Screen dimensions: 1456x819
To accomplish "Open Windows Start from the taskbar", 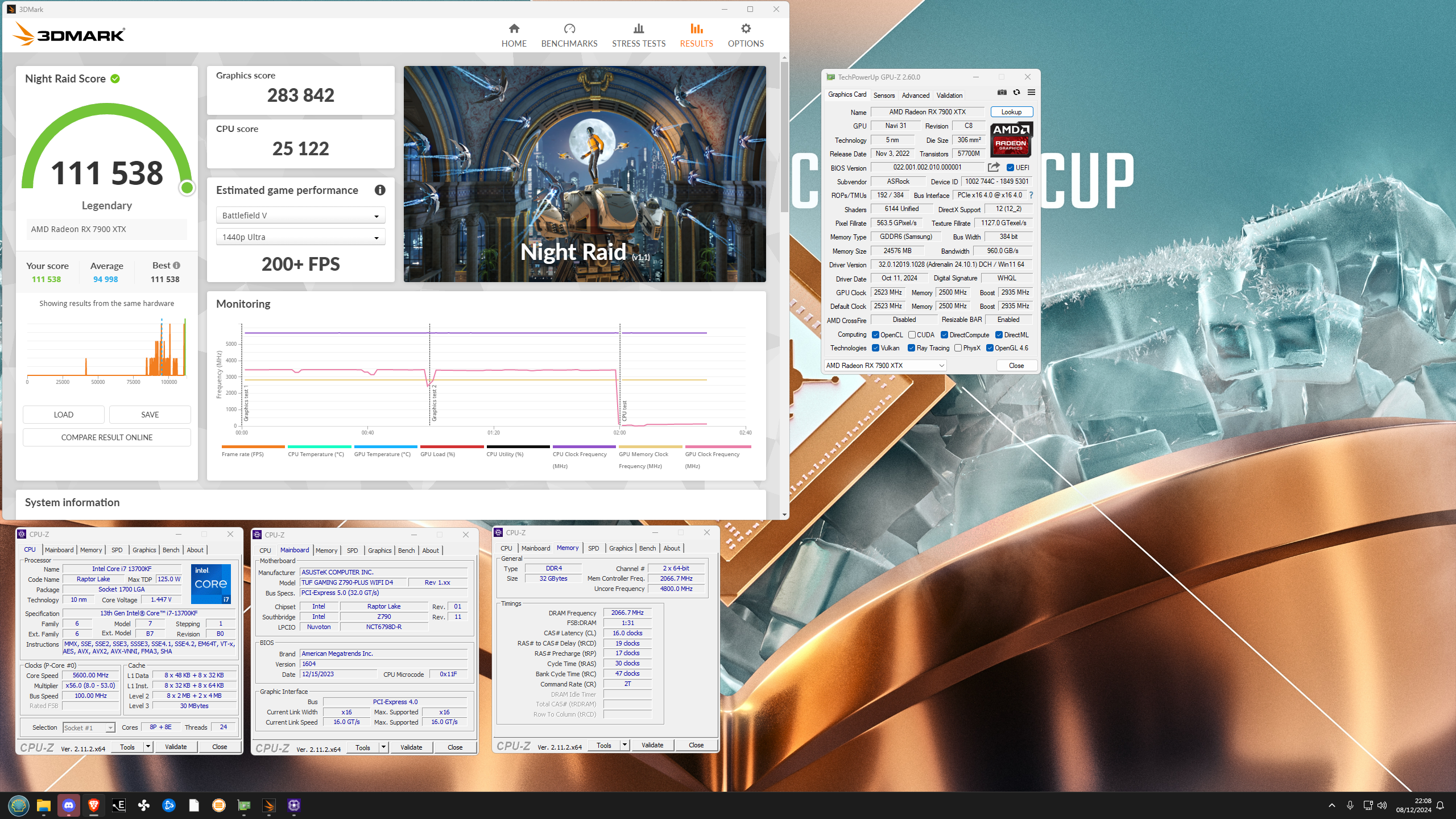I will [19, 805].
